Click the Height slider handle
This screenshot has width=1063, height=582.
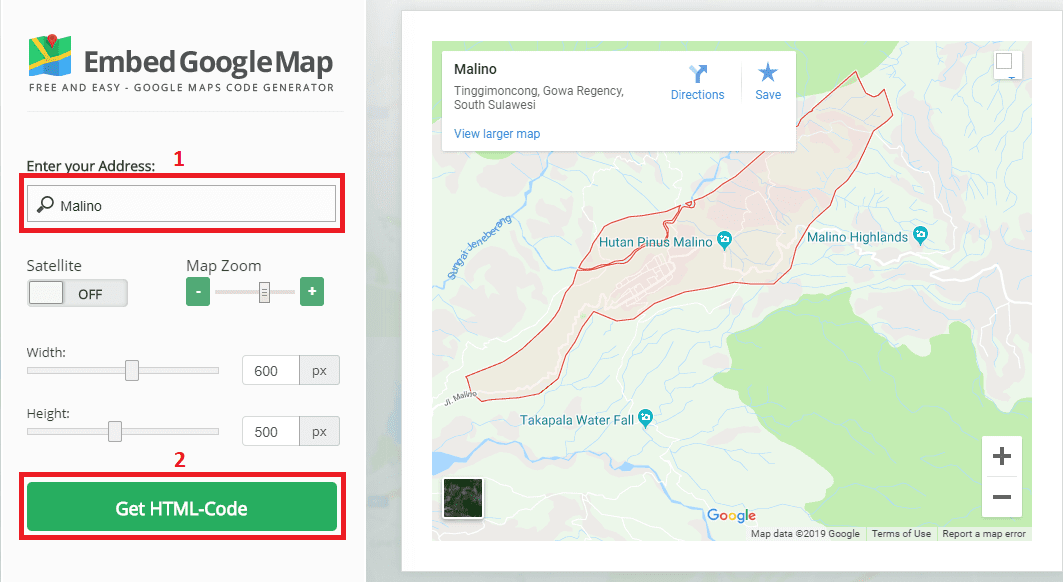115,431
